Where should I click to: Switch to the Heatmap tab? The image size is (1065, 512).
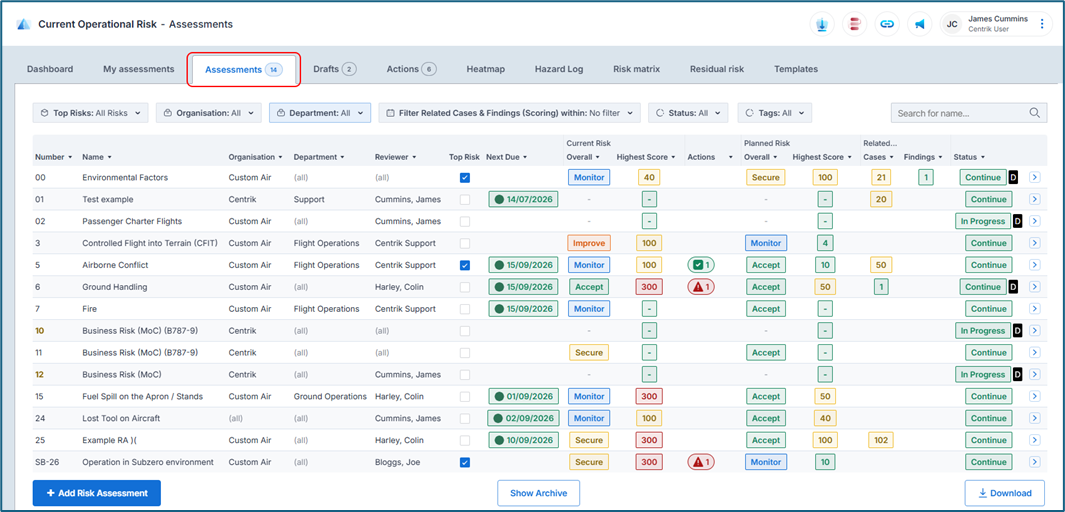click(485, 69)
